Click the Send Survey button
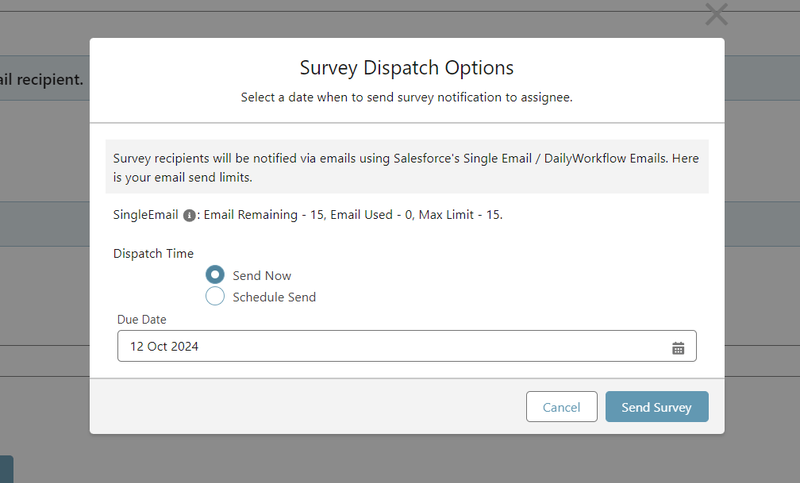 click(656, 407)
